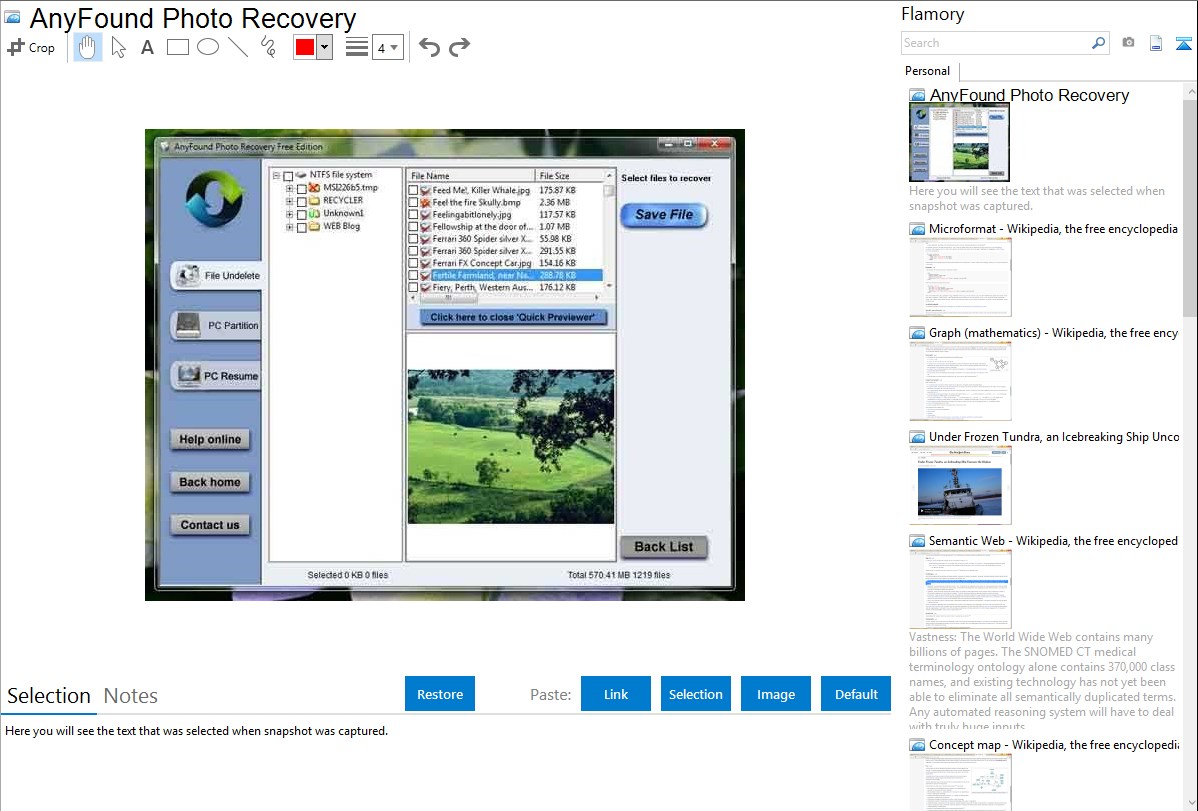Paste as Image
This screenshot has width=1198, height=811.
coord(775,694)
